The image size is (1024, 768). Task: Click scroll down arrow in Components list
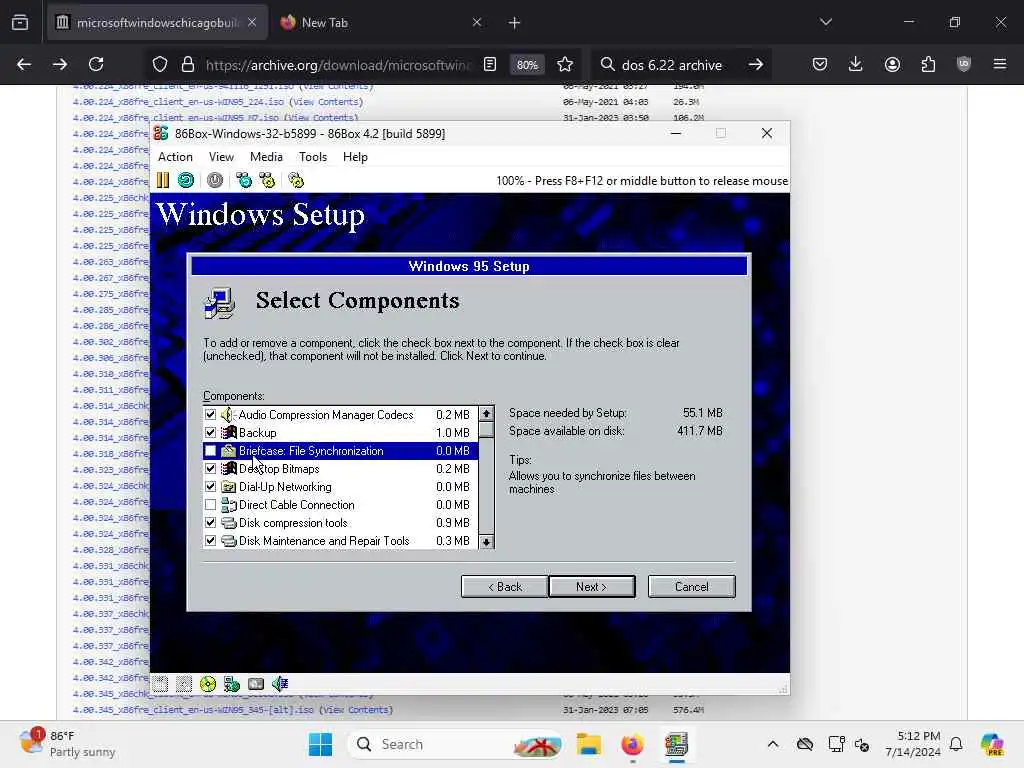coord(486,541)
